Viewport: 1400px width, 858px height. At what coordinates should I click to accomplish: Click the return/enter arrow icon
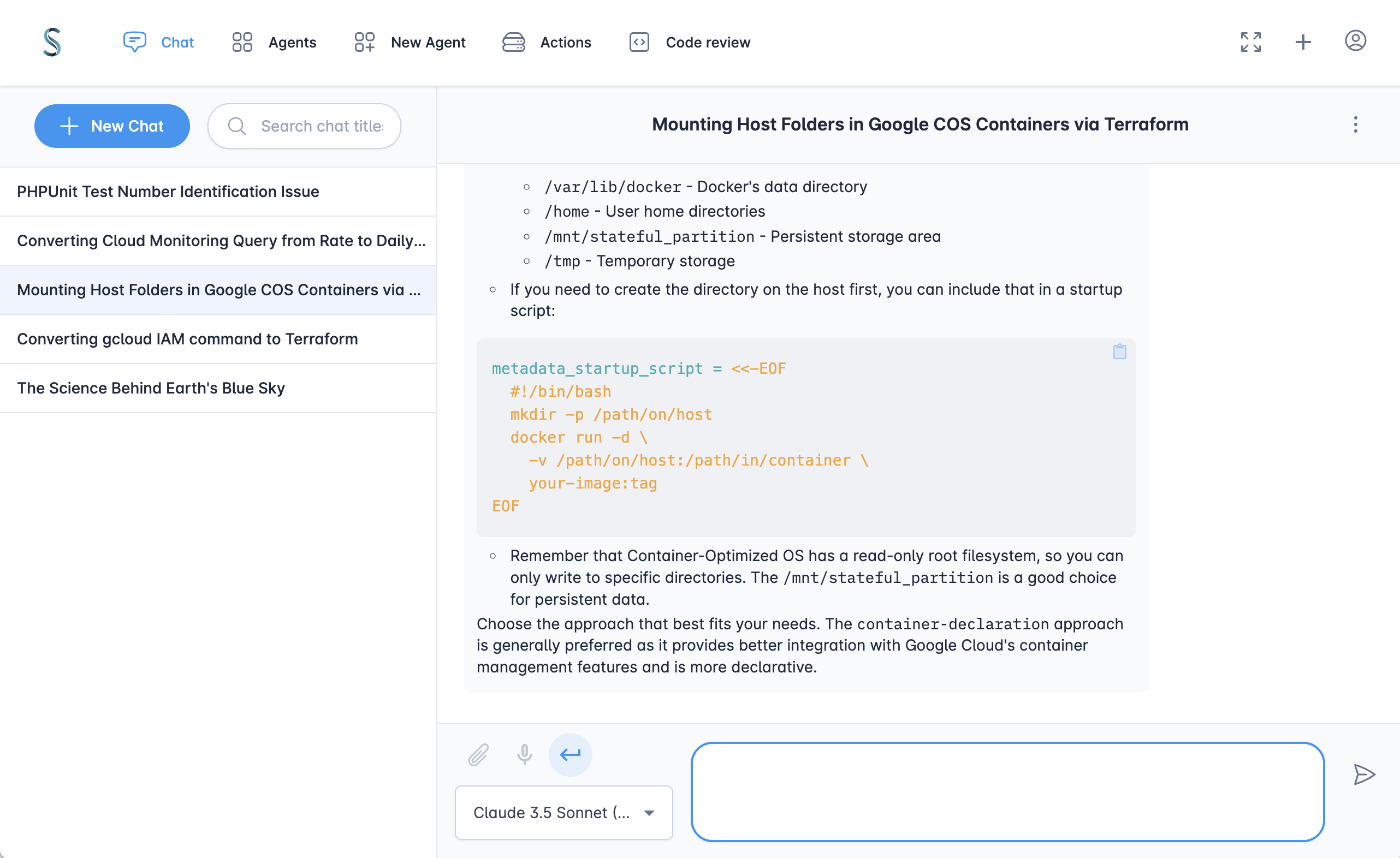click(570, 755)
